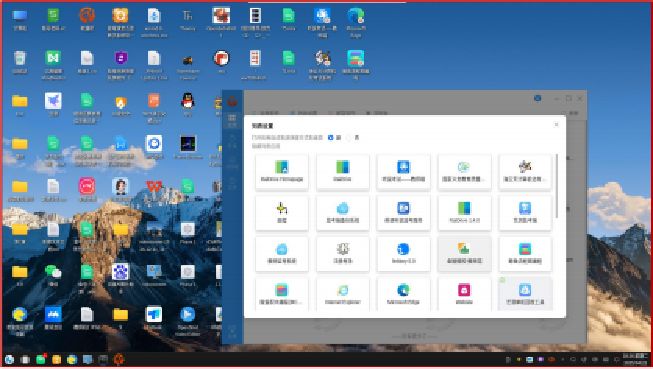Close the settings dialog with its X
The width and height of the screenshot is (653, 369).
556,125
